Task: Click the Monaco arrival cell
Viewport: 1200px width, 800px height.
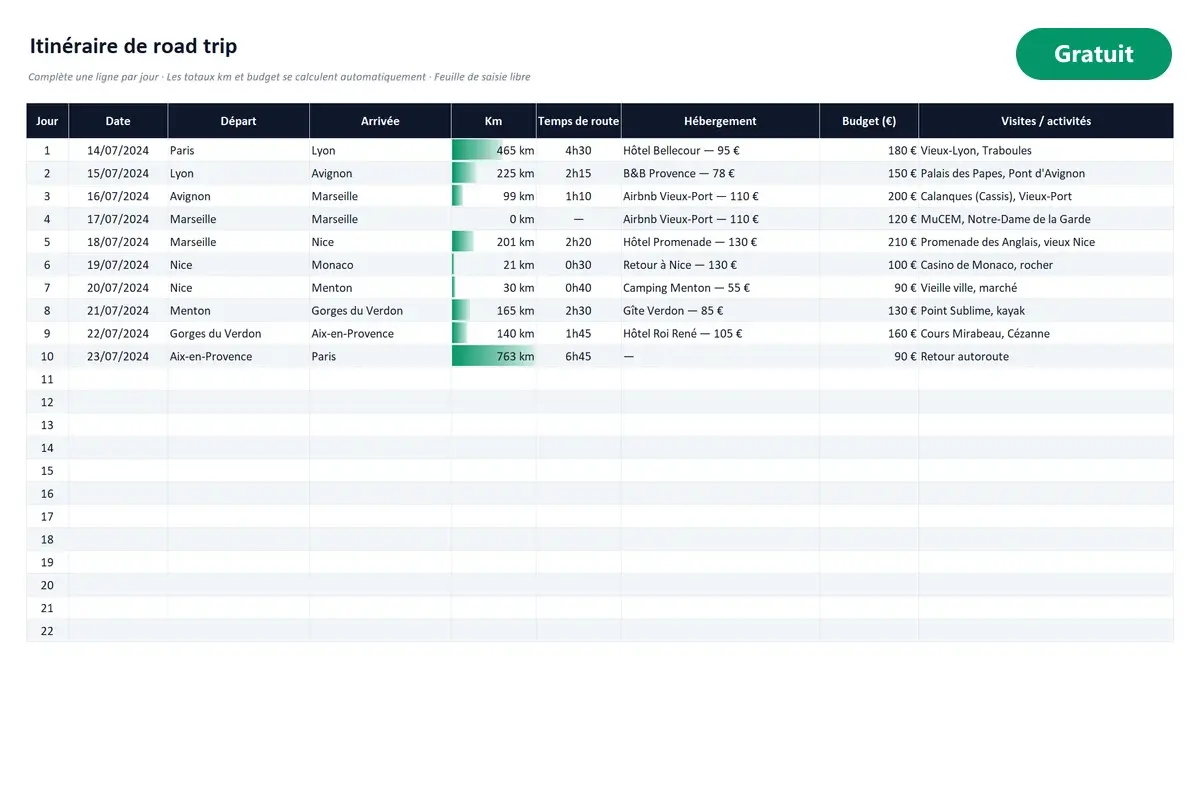Action: coord(380,265)
